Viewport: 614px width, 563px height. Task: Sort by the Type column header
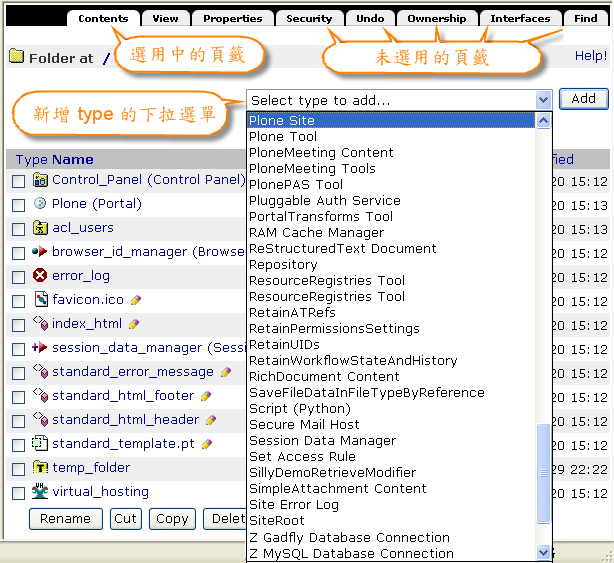32,159
